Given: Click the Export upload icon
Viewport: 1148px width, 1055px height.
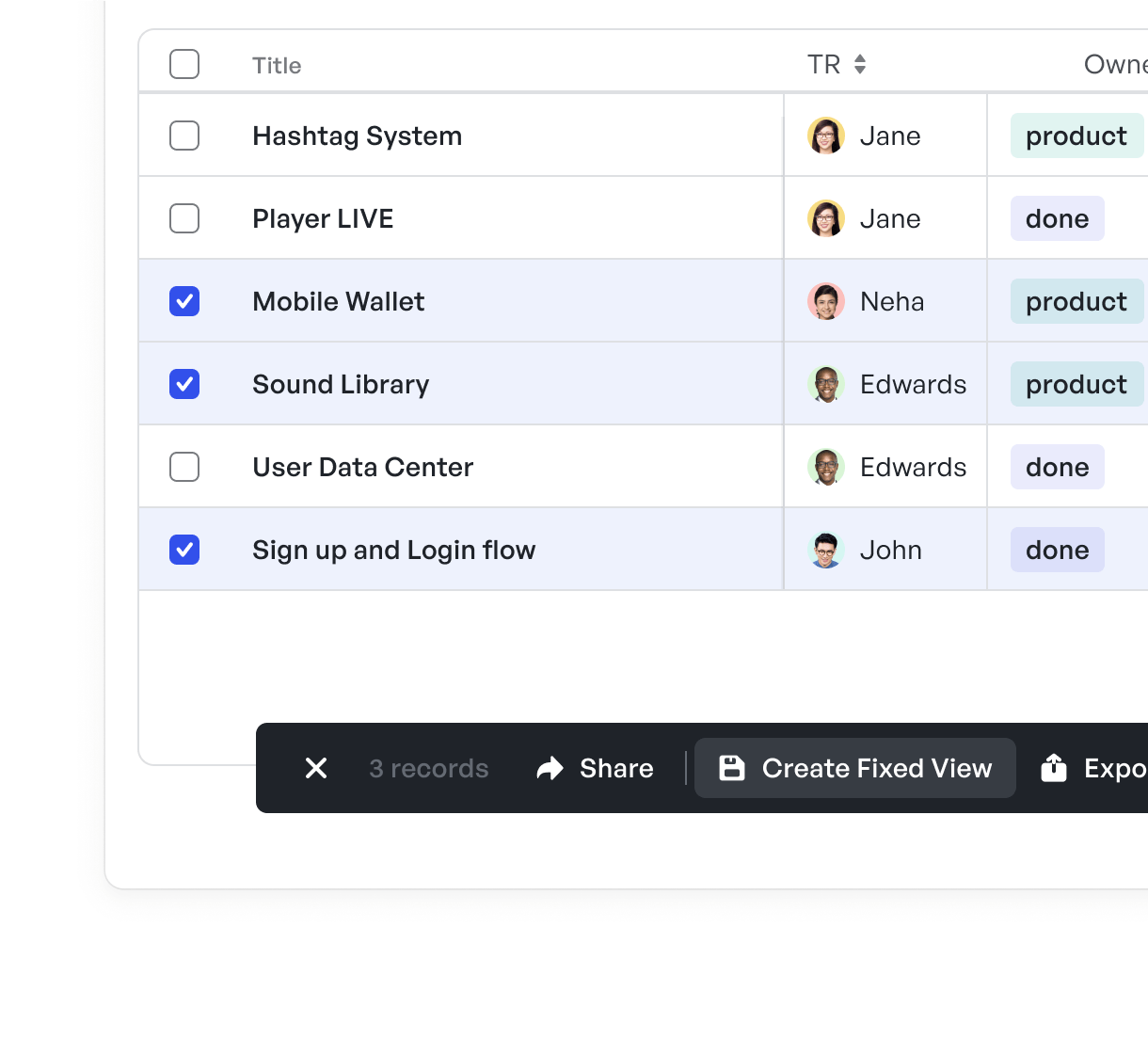Looking at the screenshot, I should click(x=1054, y=768).
